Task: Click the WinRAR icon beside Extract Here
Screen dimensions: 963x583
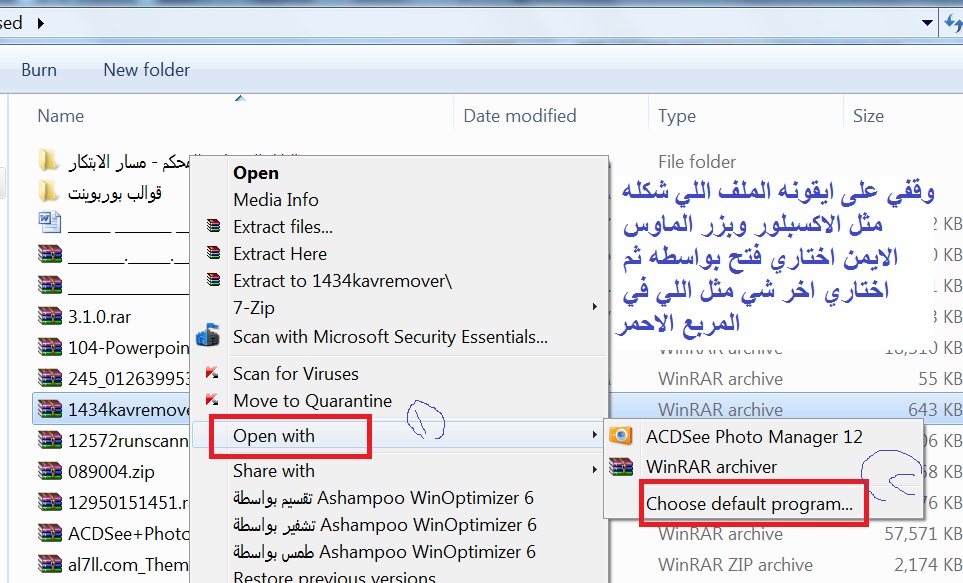Action: 213,253
